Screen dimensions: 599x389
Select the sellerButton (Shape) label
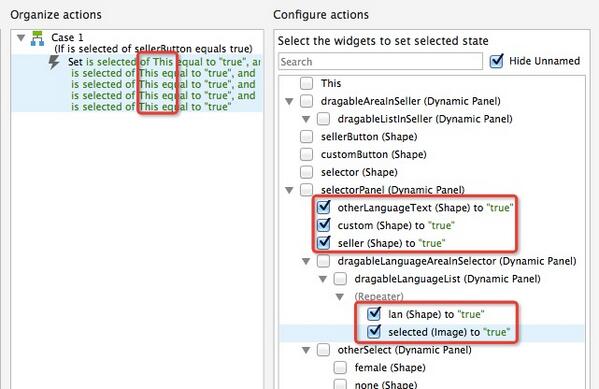pos(369,137)
